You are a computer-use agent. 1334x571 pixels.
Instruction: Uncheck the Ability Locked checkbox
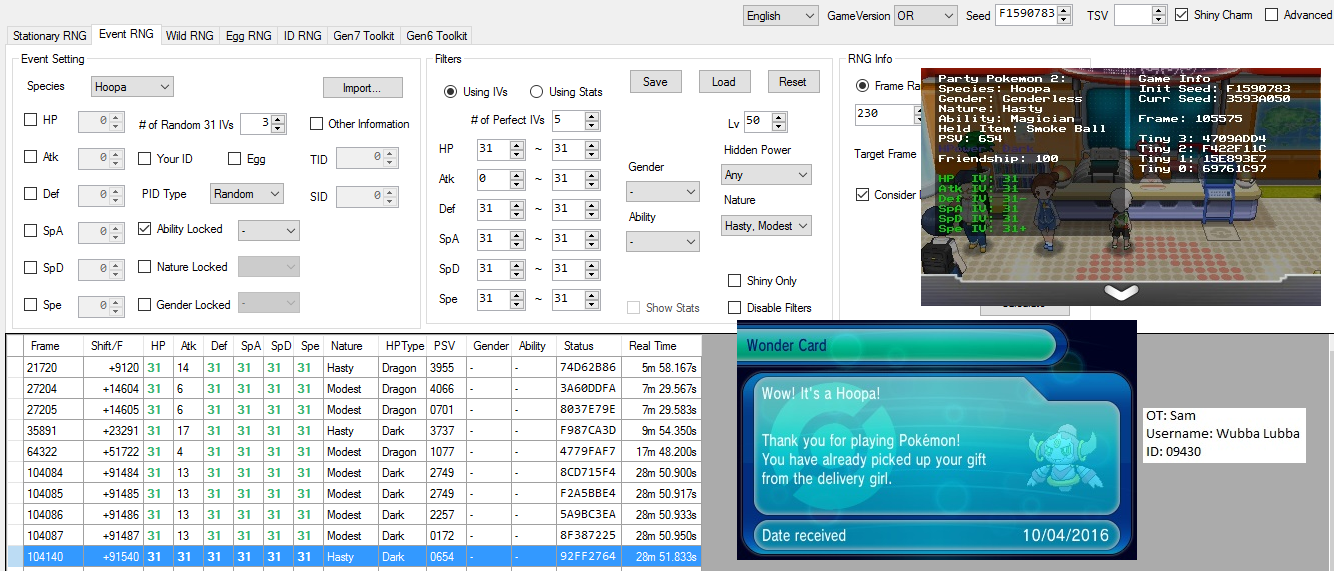pos(145,229)
